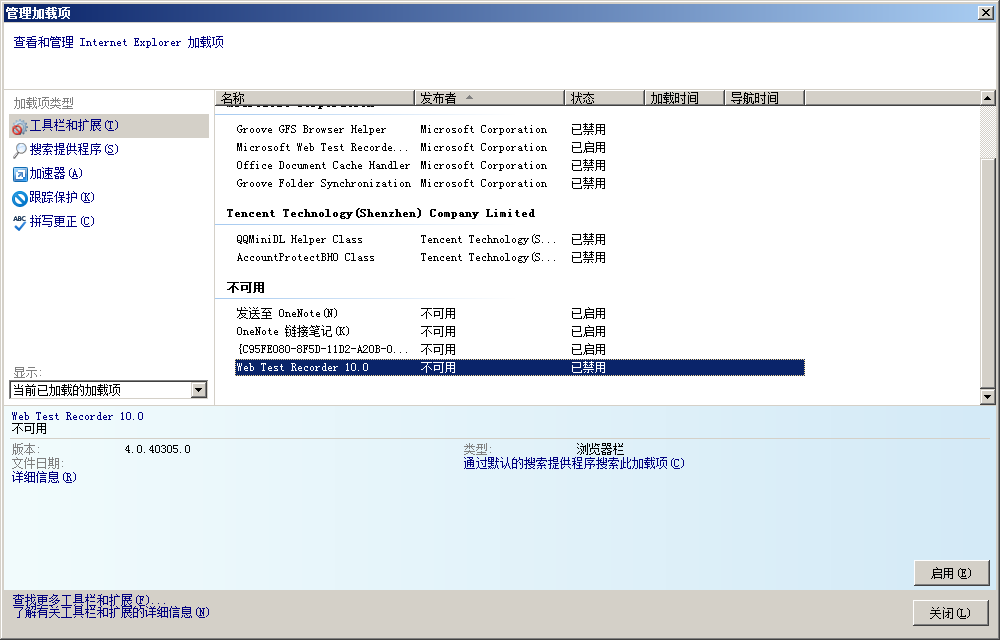
Task: Select {C95FE080-8F5D-11D2-A20B-0... row
Action: [x=520, y=349]
